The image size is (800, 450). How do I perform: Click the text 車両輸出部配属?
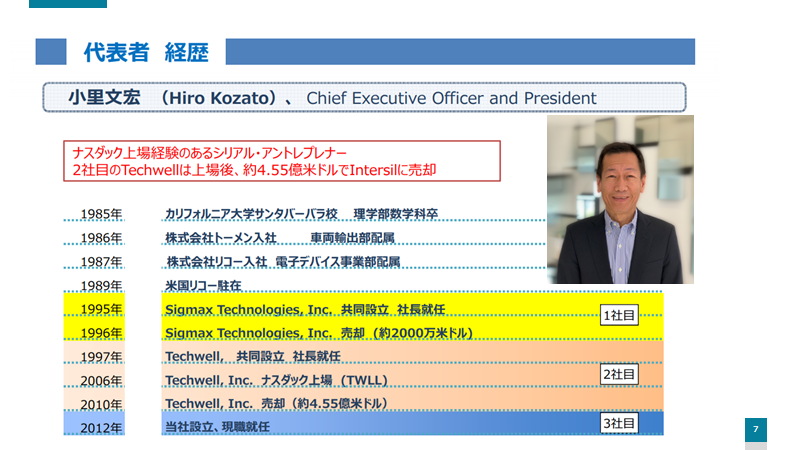tap(352, 238)
